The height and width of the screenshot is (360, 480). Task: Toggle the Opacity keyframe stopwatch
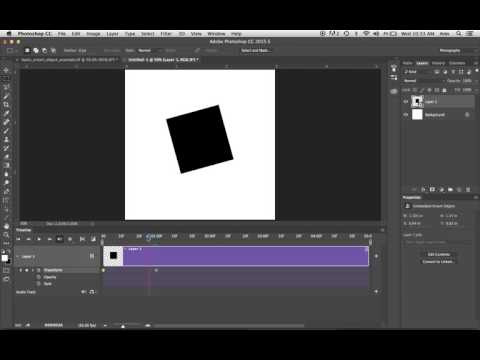coord(38,277)
